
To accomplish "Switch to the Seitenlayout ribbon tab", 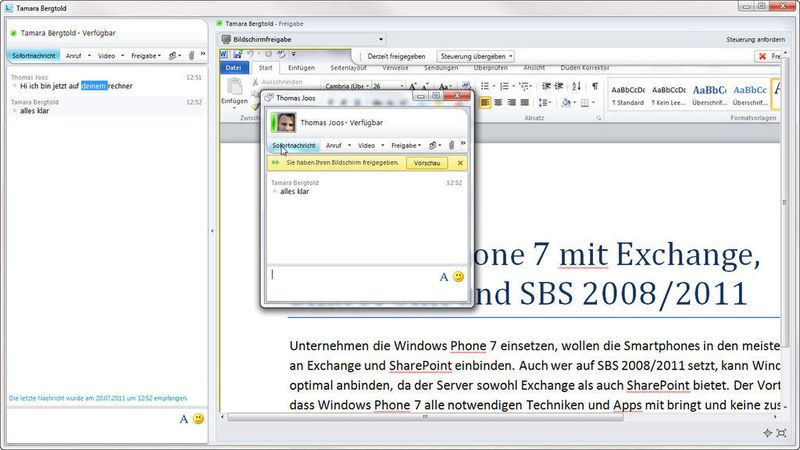I will 348,67.
